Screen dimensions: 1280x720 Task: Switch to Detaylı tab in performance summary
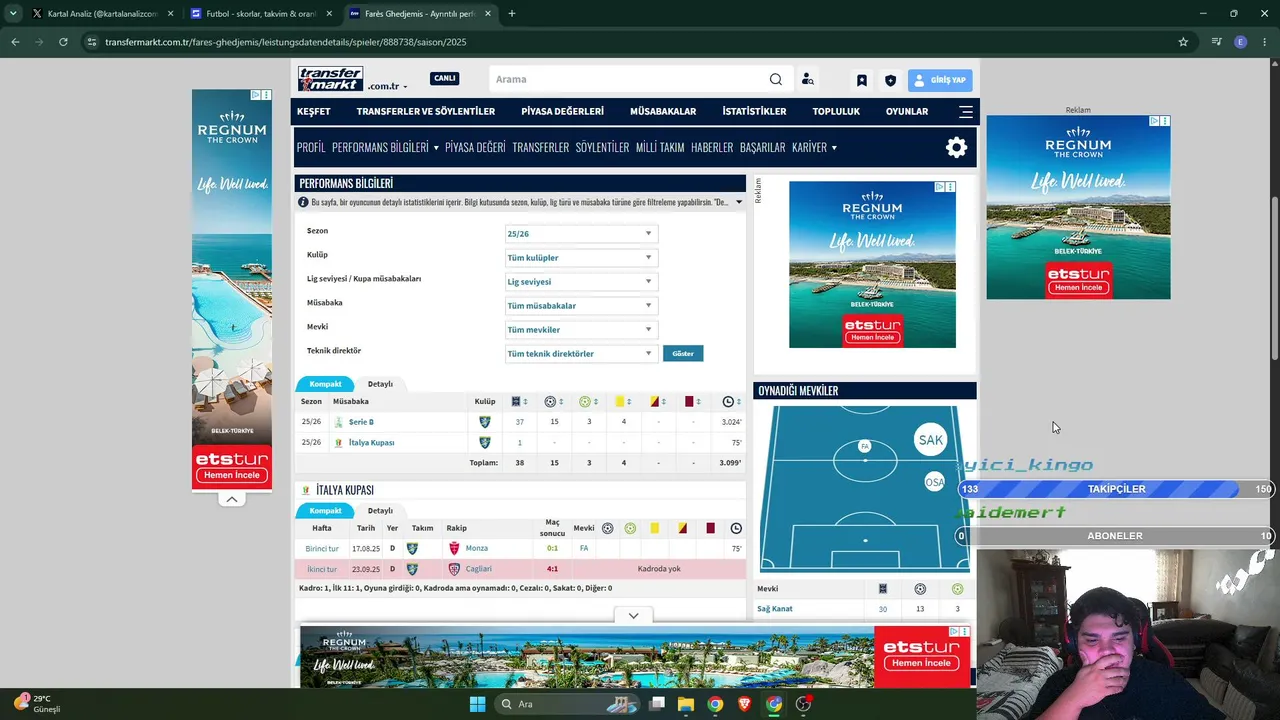[380, 384]
